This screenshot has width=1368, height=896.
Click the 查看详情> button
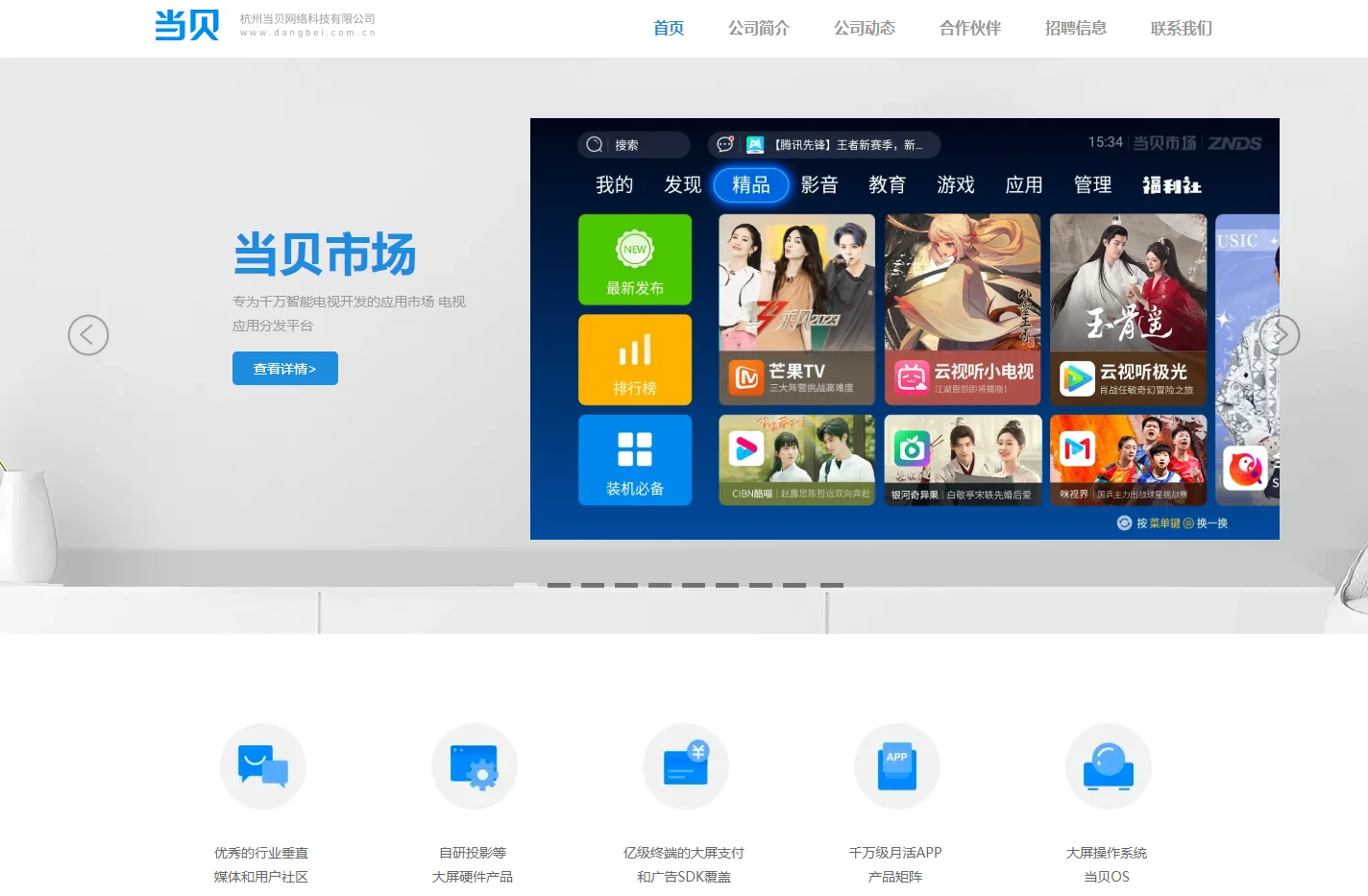click(x=285, y=369)
